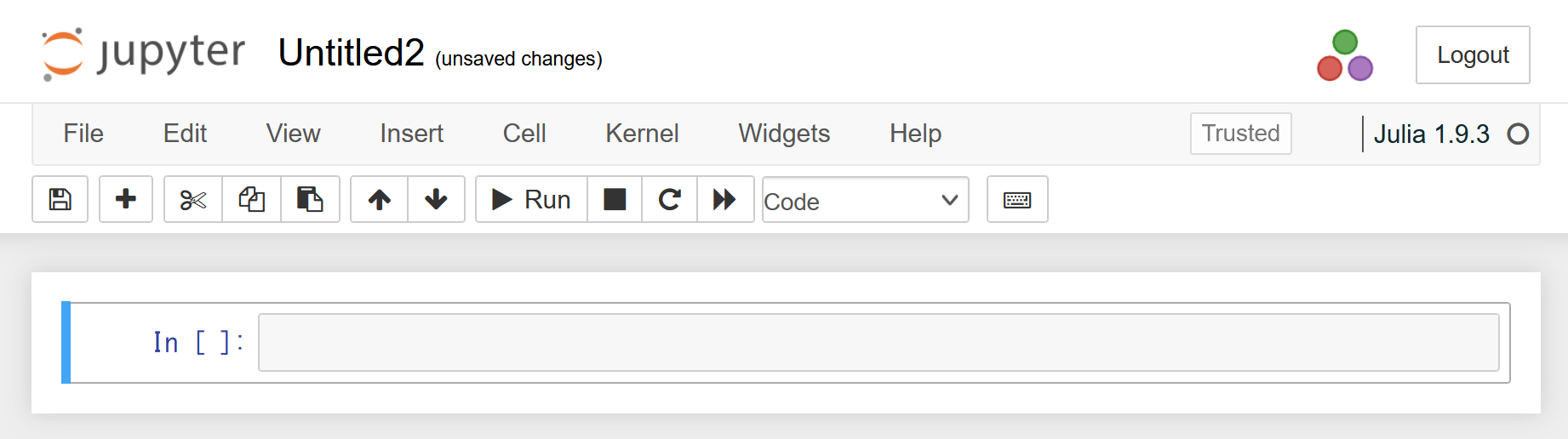Cut selected cell using scissors icon
The width and height of the screenshot is (1568, 439).
click(193, 200)
